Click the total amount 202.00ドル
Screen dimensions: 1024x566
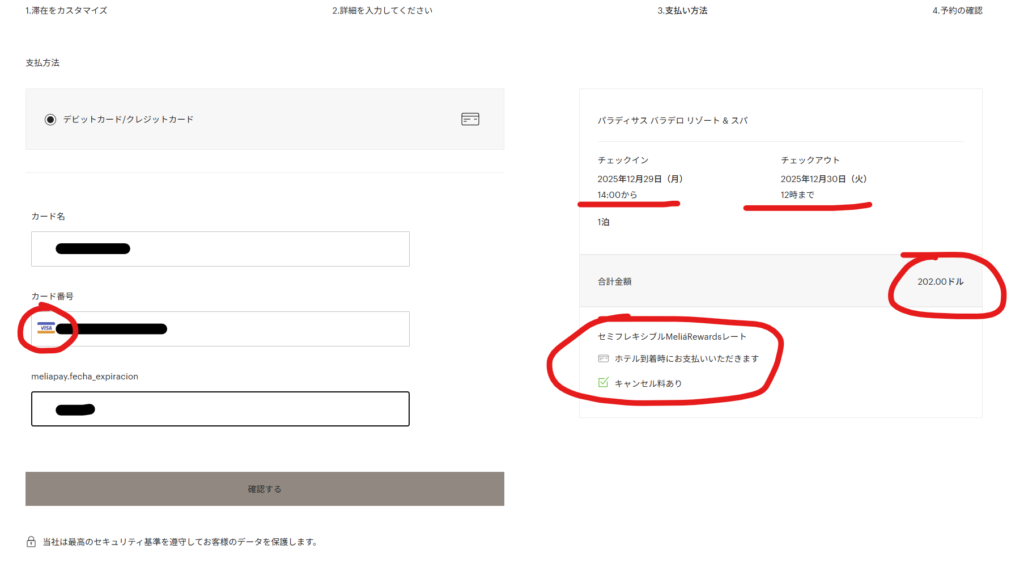(940, 282)
